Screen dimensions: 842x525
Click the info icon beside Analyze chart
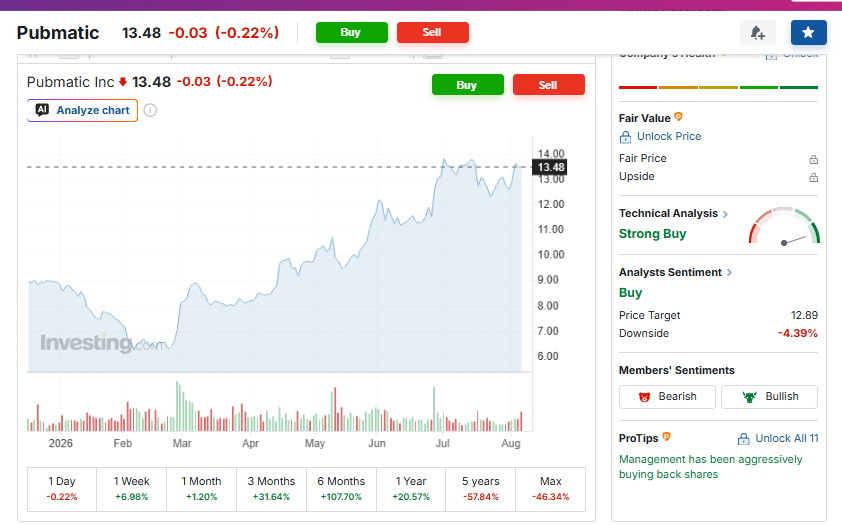tap(150, 111)
